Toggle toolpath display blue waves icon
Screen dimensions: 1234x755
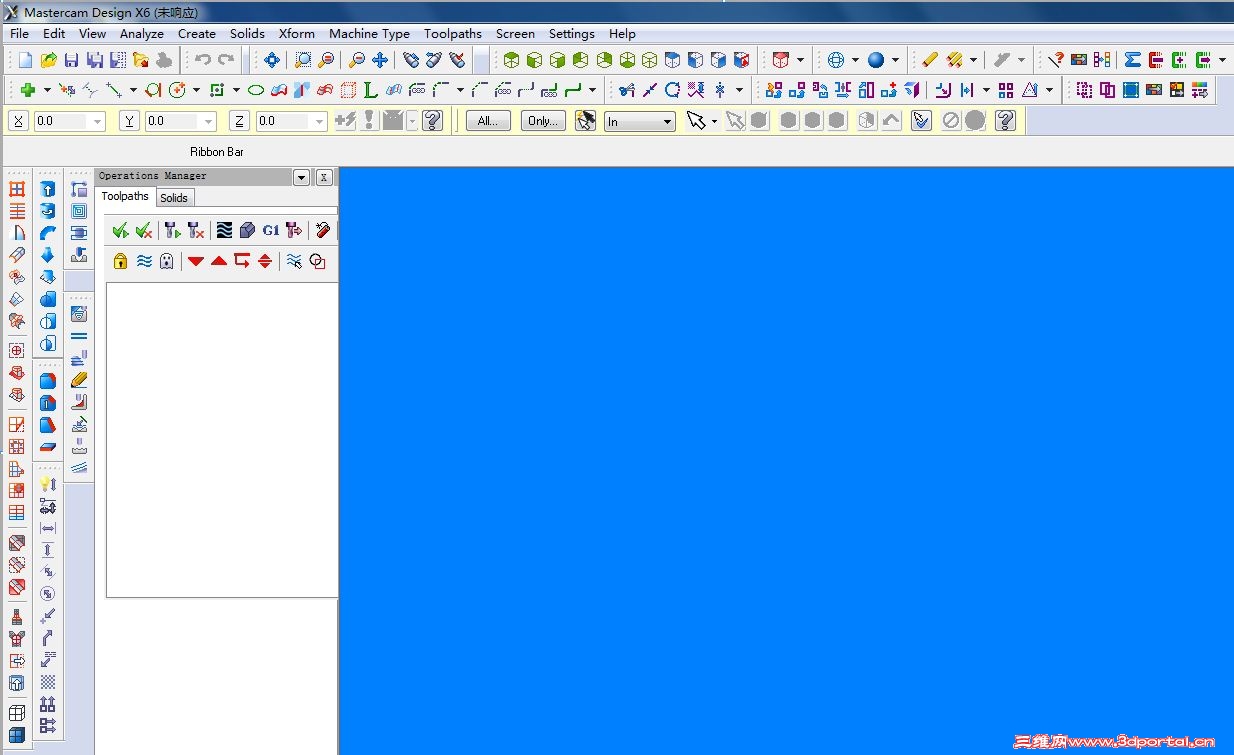pos(144,261)
